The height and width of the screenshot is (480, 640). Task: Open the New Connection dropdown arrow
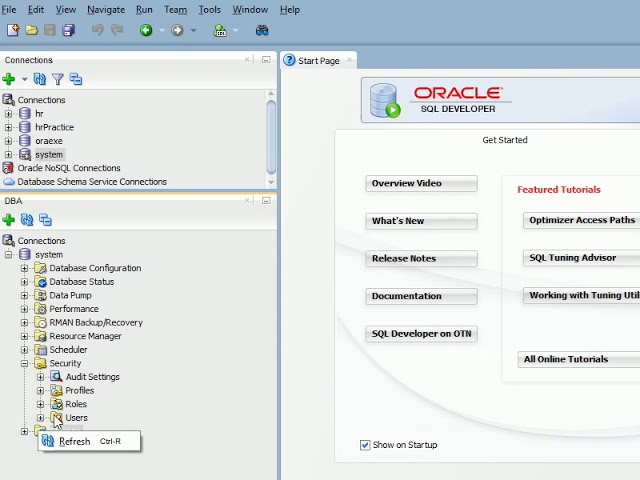24,79
